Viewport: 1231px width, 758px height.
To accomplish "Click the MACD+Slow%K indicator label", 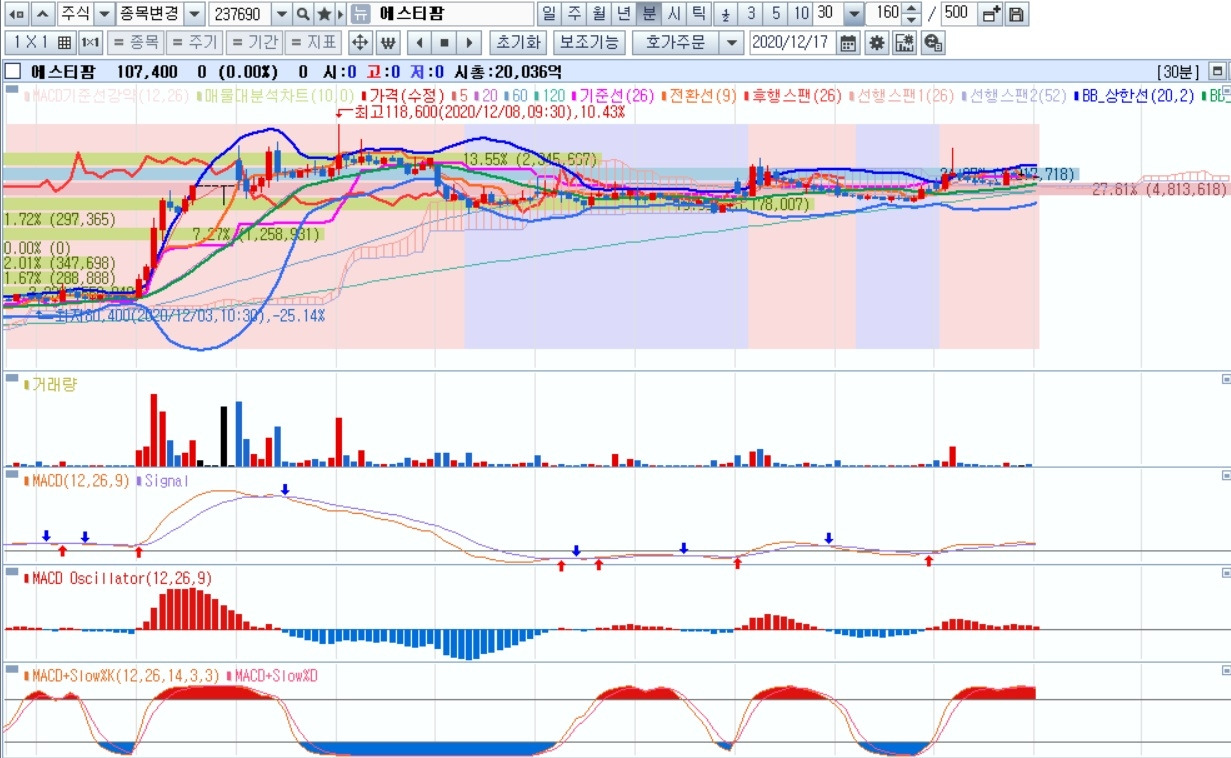I will [x=126, y=676].
